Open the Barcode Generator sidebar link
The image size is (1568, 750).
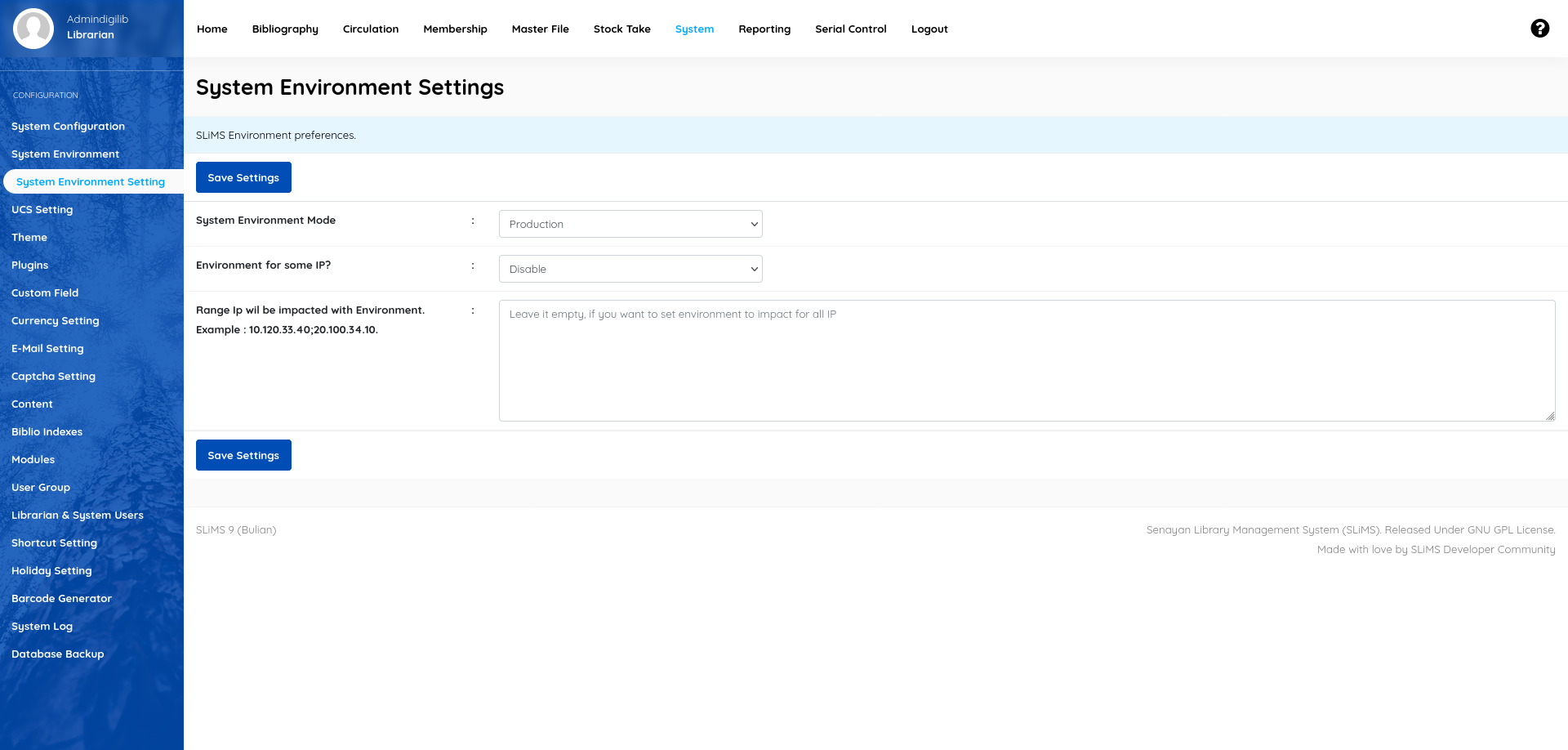click(61, 599)
